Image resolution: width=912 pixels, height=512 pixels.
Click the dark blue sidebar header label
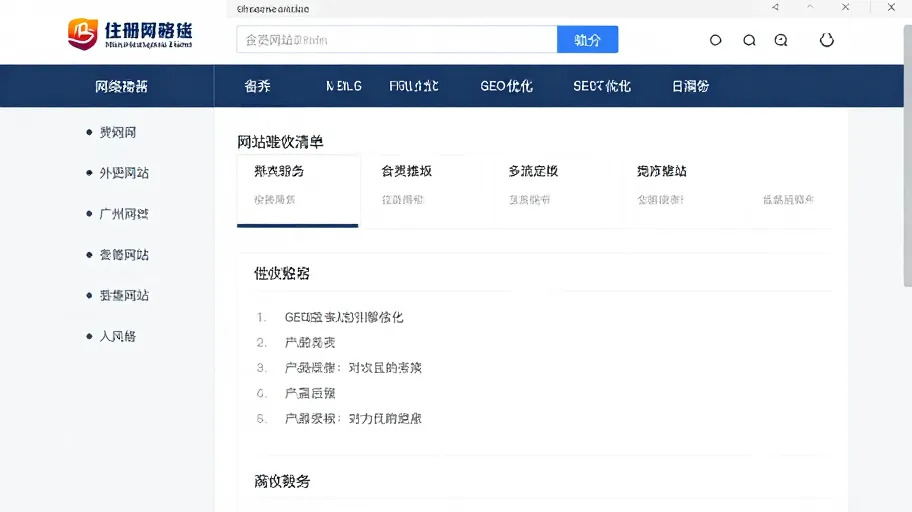[121, 87]
